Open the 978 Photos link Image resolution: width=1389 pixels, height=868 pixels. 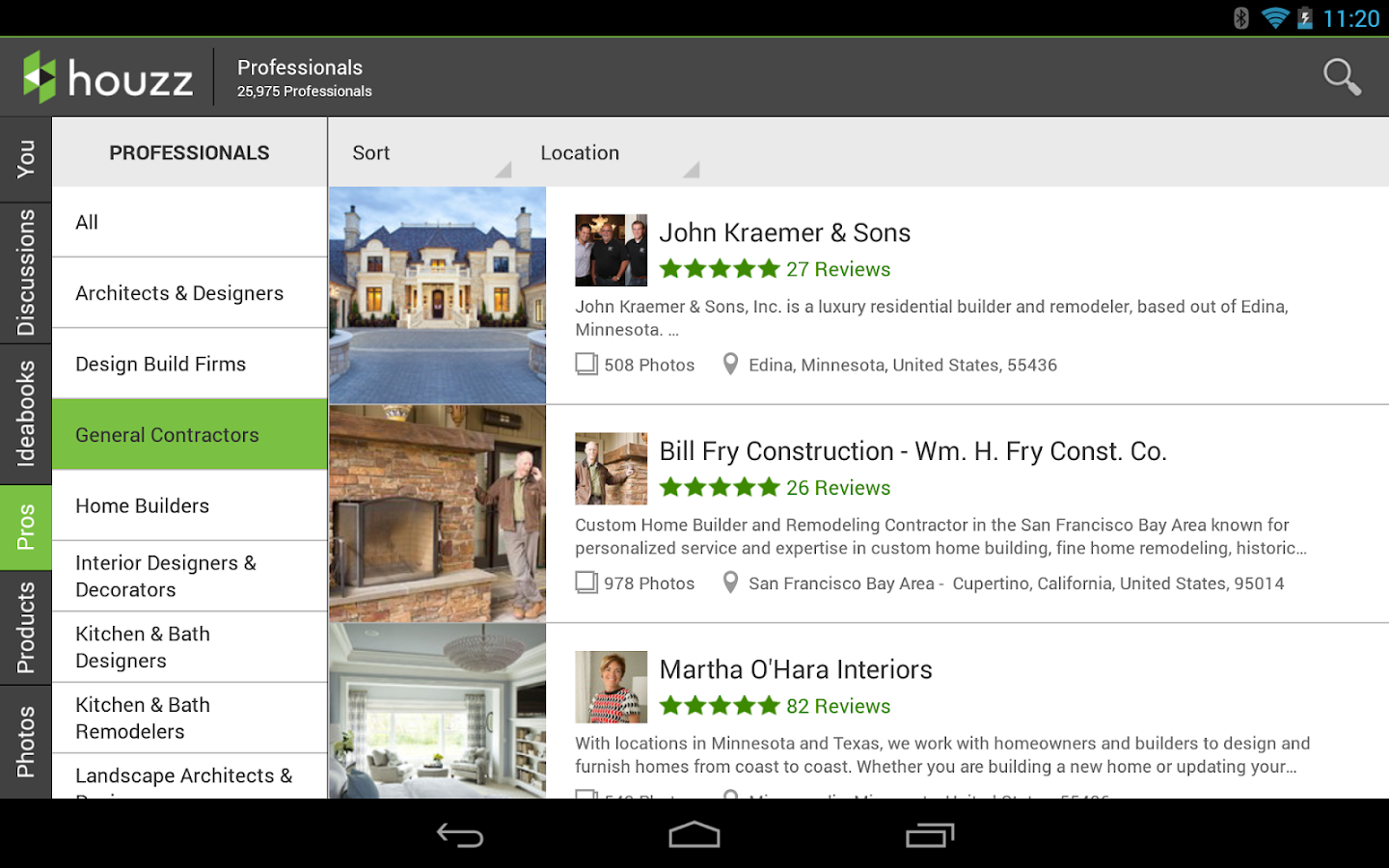coord(649,583)
